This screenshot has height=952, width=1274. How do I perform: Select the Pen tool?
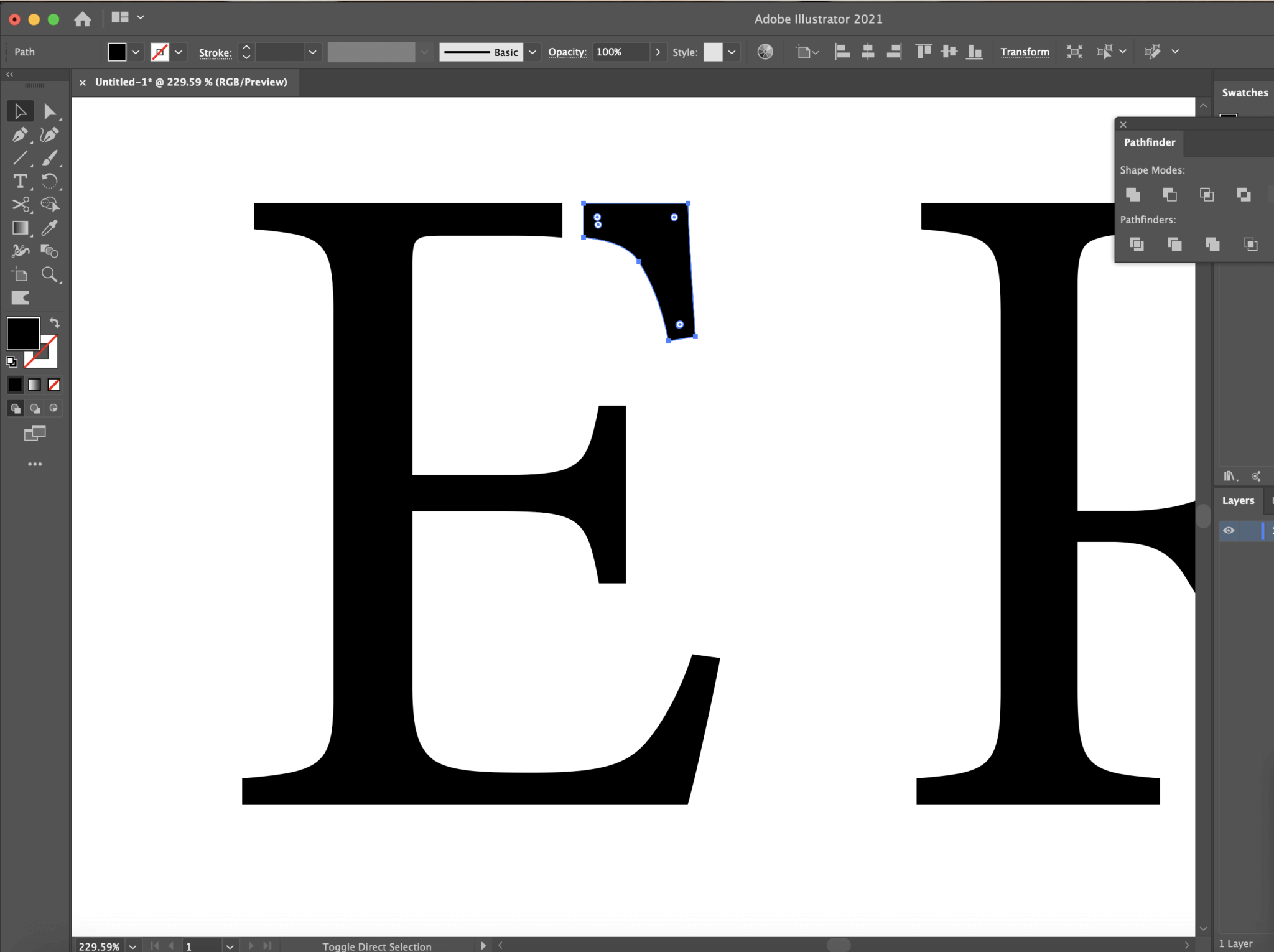click(x=21, y=134)
